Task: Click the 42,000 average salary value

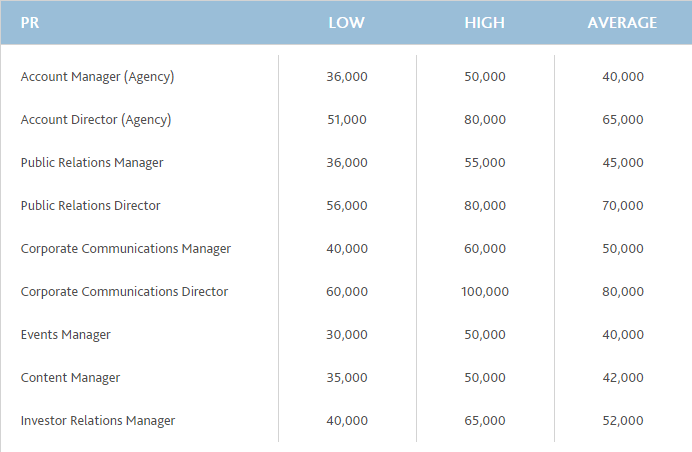Action: 623,378
